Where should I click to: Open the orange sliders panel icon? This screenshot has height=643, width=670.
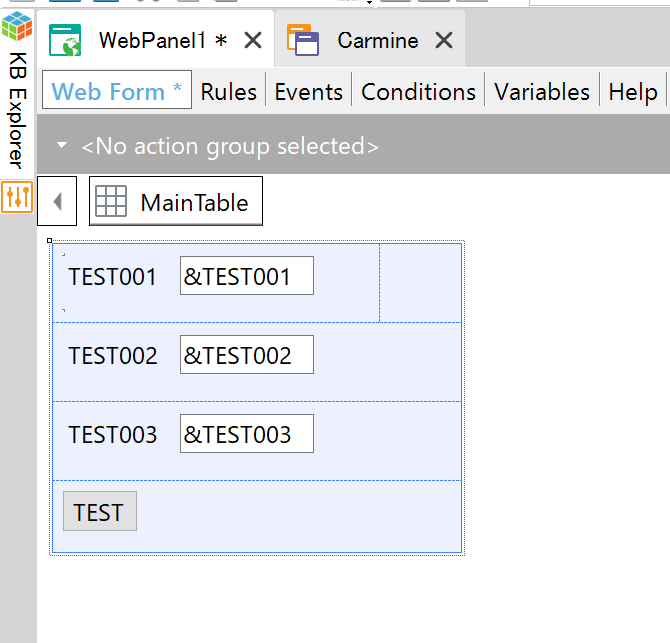[17, 197]
